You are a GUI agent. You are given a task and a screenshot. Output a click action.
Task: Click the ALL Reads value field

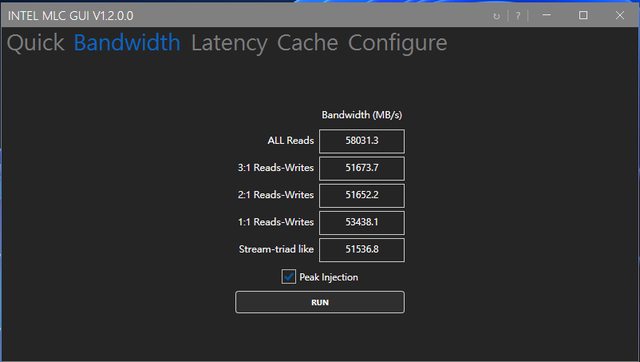coord(362,141)
